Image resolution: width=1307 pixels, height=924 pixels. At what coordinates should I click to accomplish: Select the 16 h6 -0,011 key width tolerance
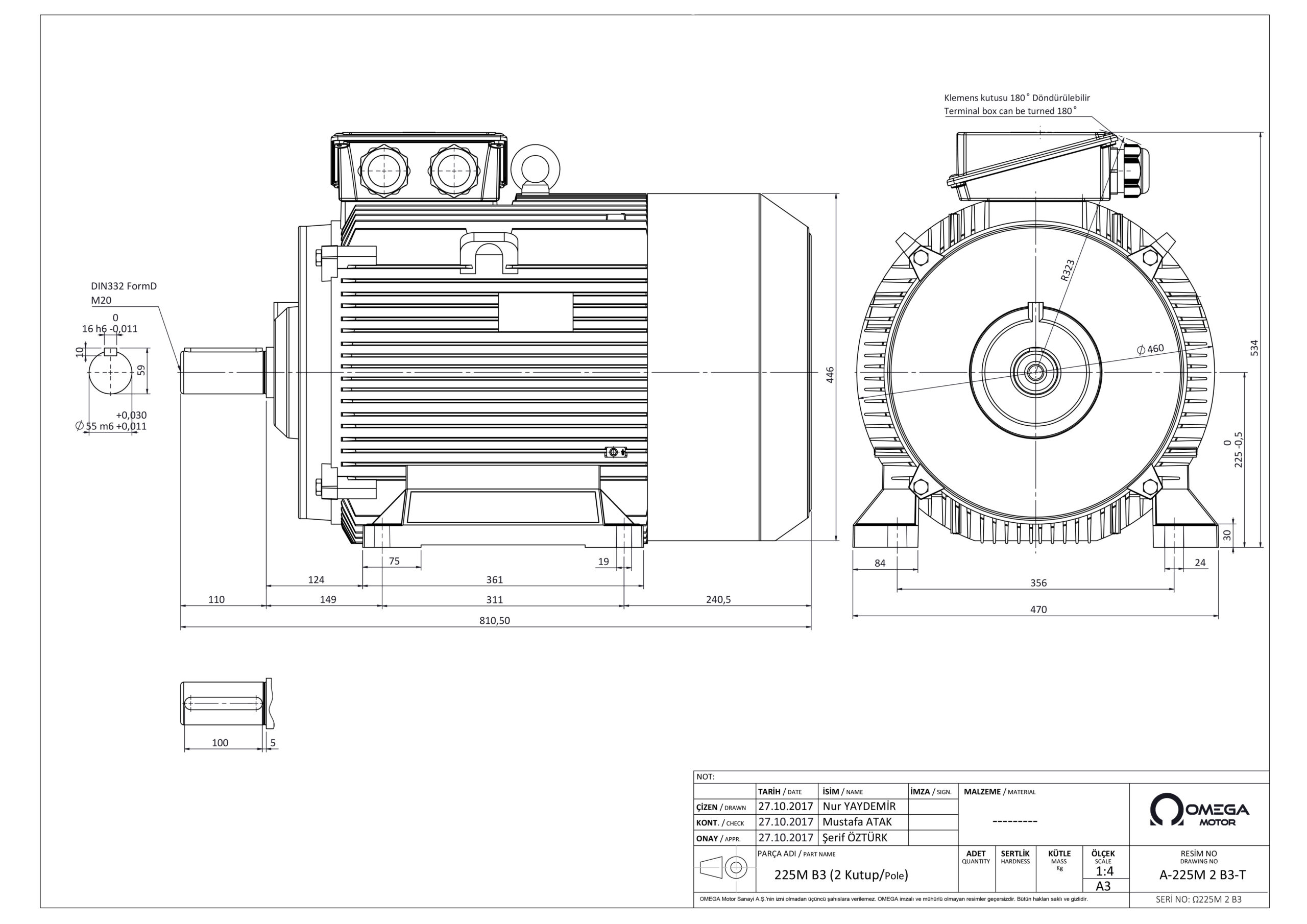click(x=110, y=323)
